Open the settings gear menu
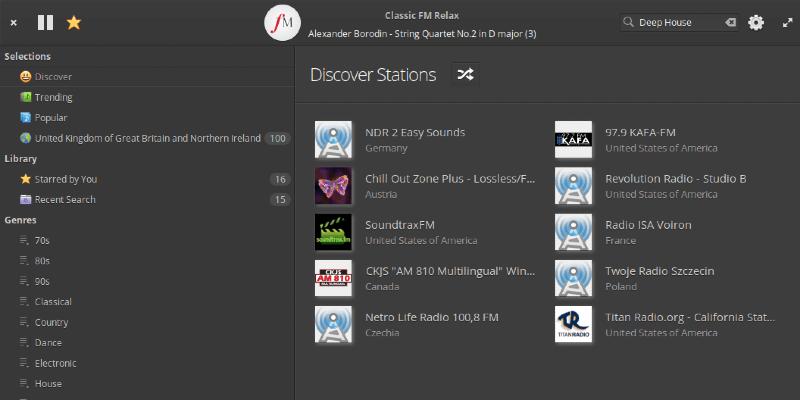Screen dimensions: 800x400 coord(756,22)
